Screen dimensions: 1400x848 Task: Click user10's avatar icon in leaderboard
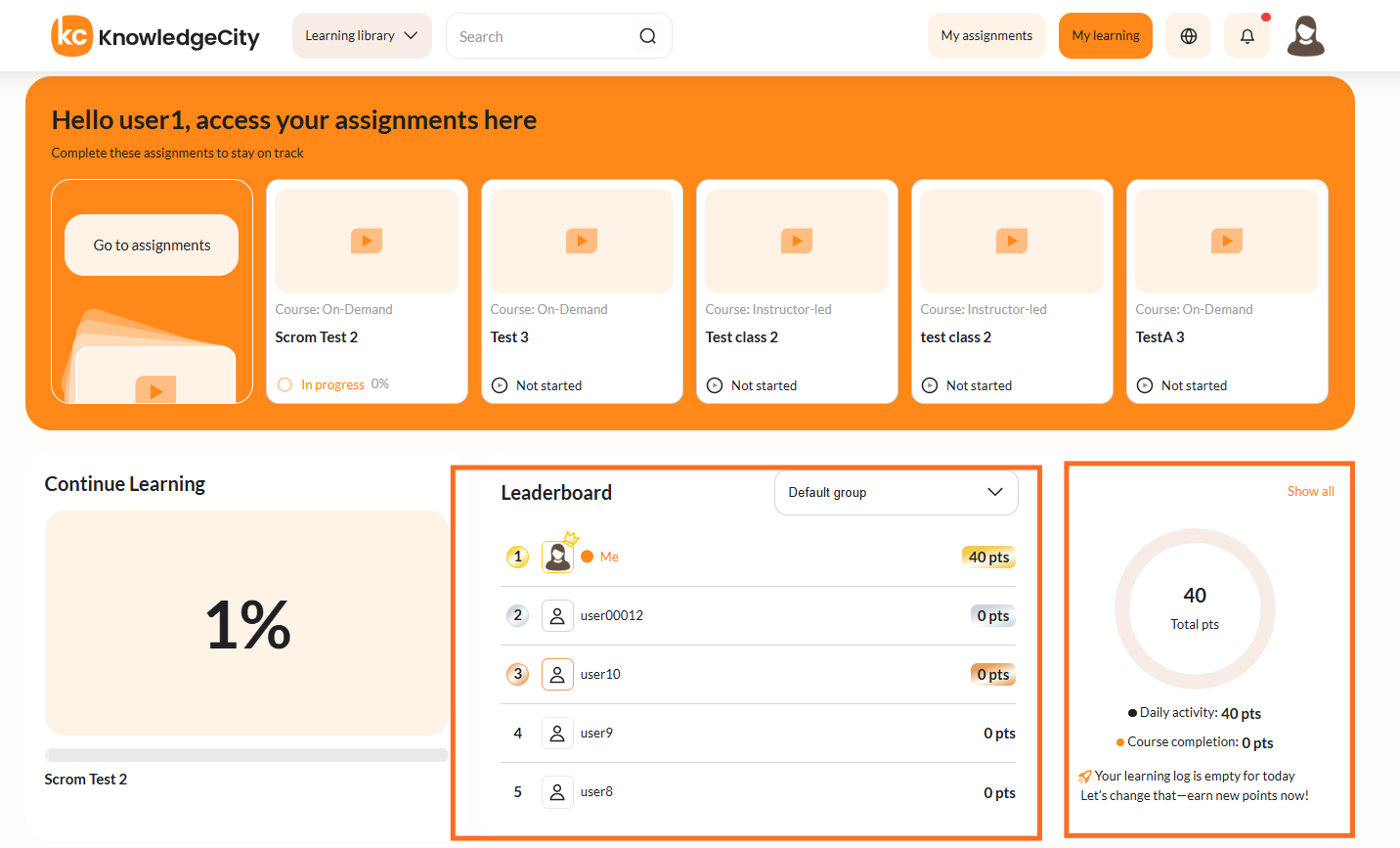tap(557, 674)
